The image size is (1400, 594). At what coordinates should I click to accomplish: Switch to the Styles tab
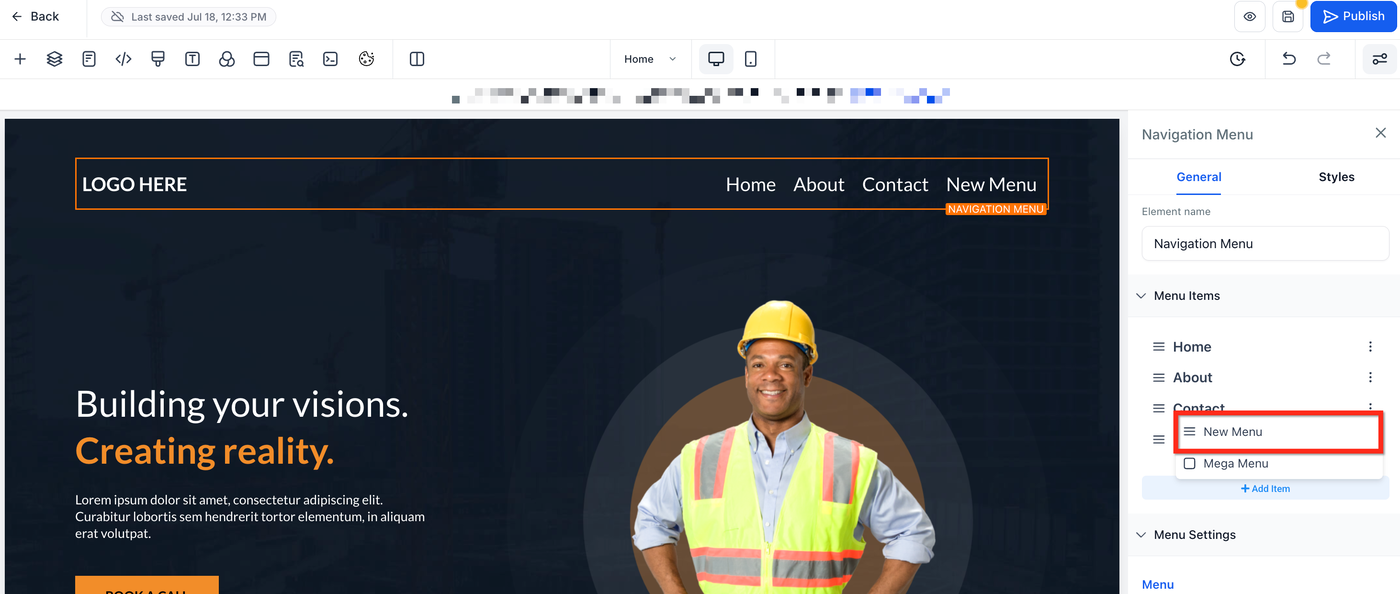tap(1336, 177)
